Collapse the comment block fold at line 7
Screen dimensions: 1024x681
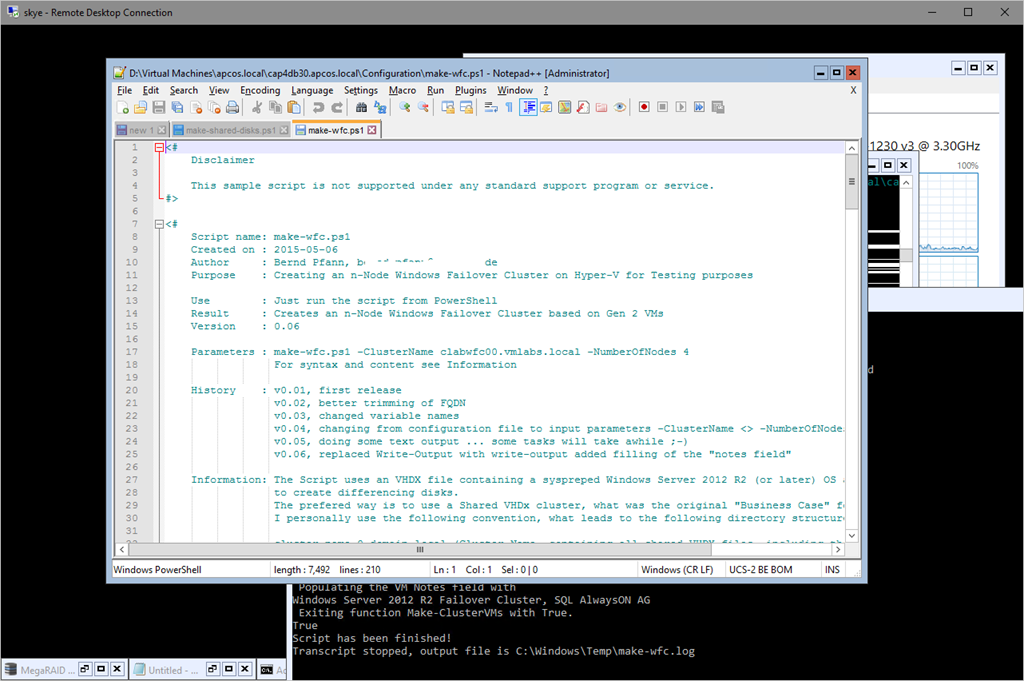point(158,224)
